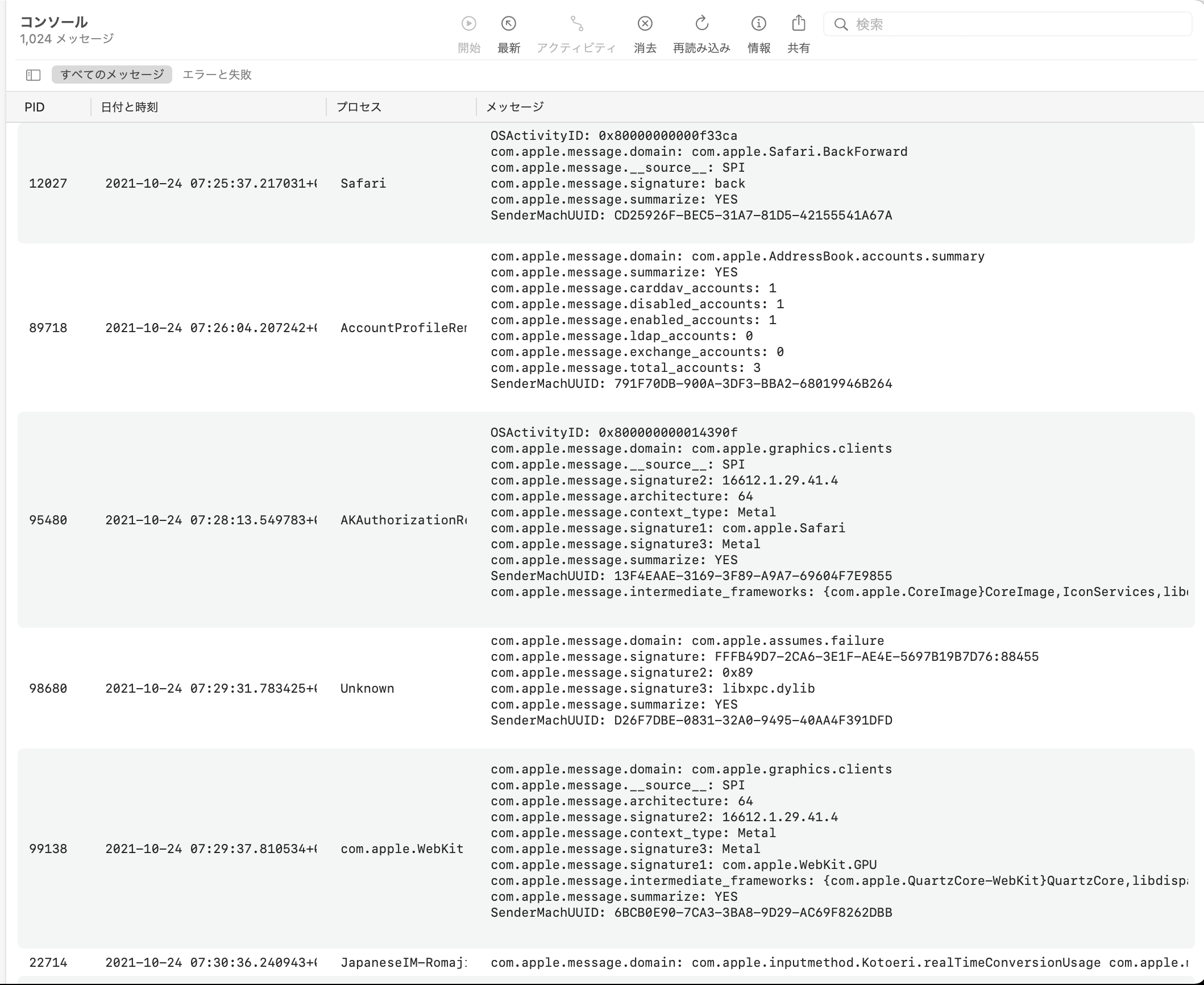The height and width of the screenshot is (985, 1204).
Task: Focus the 検索 search field
Action: (x=1018, y=24)
